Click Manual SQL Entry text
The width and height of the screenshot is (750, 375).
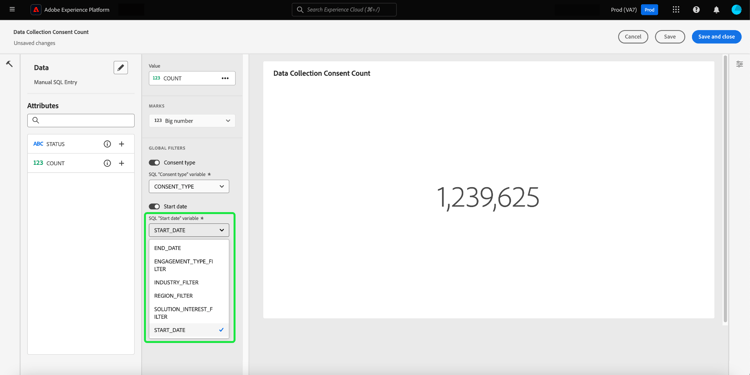coord(55,82)
